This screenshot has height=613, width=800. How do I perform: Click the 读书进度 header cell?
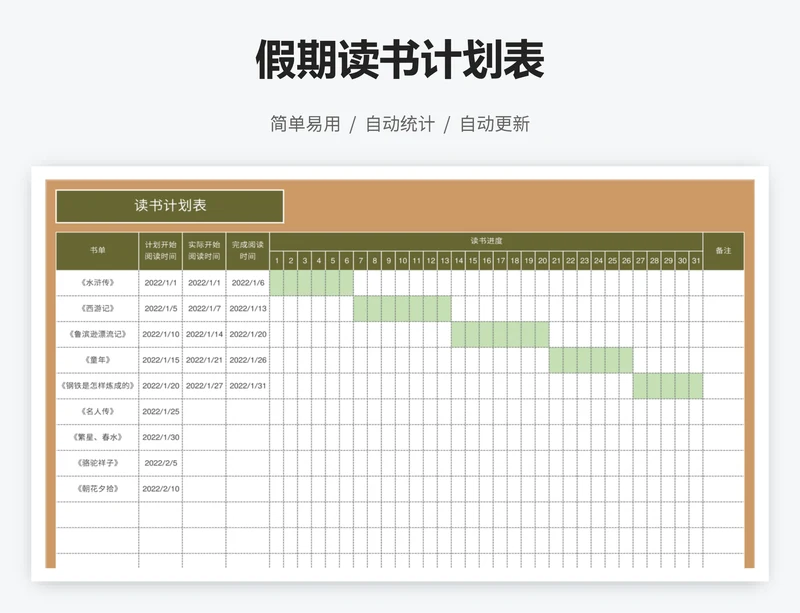[486, 241]
